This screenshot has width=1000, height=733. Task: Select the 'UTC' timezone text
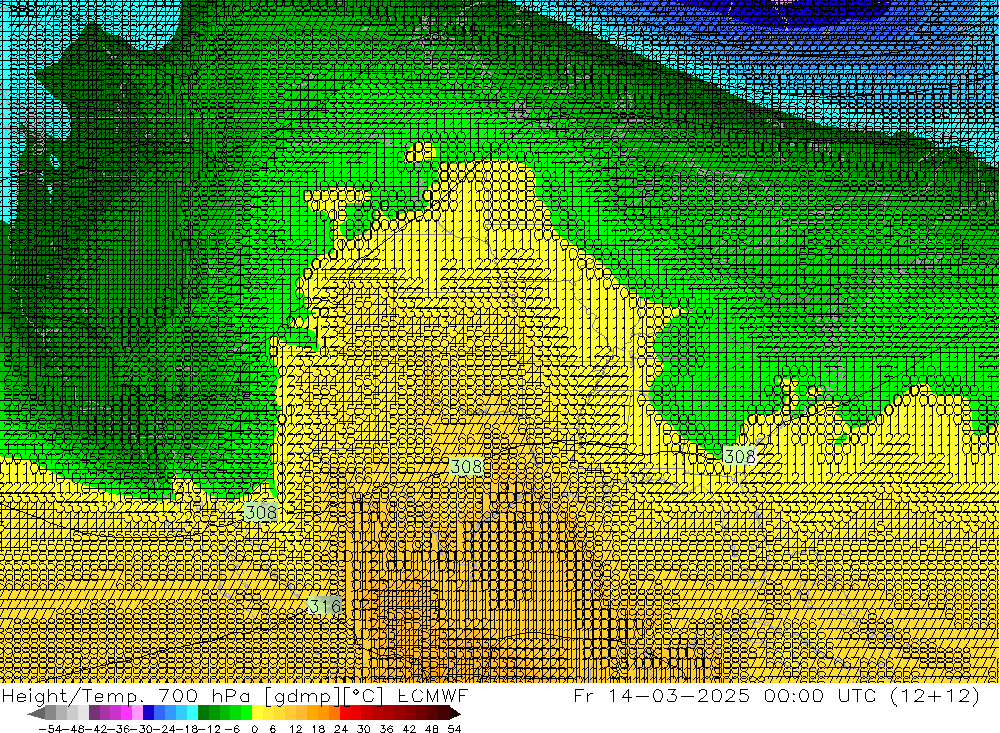858,695
